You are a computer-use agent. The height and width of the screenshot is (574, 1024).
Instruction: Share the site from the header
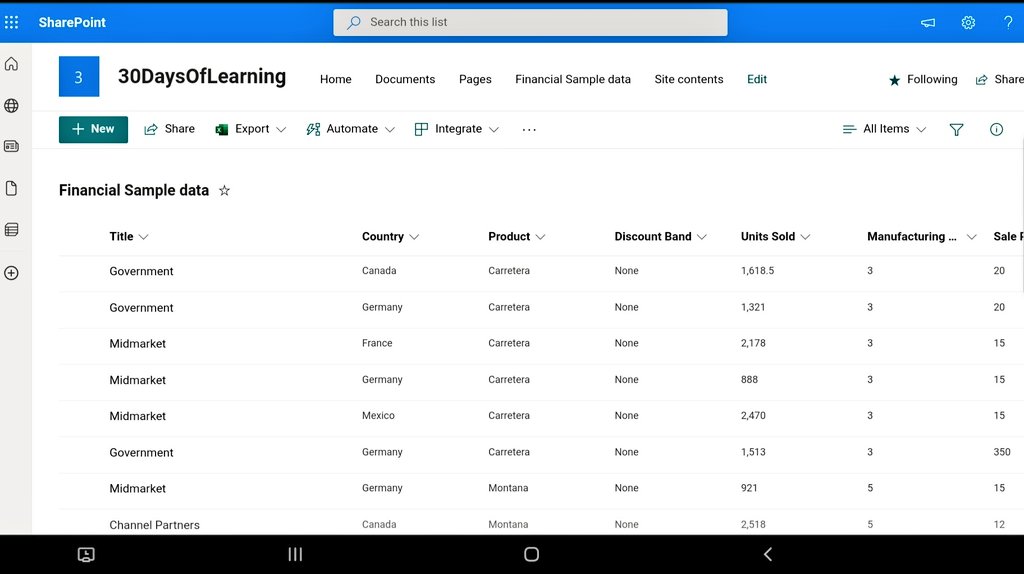(999, 80)
